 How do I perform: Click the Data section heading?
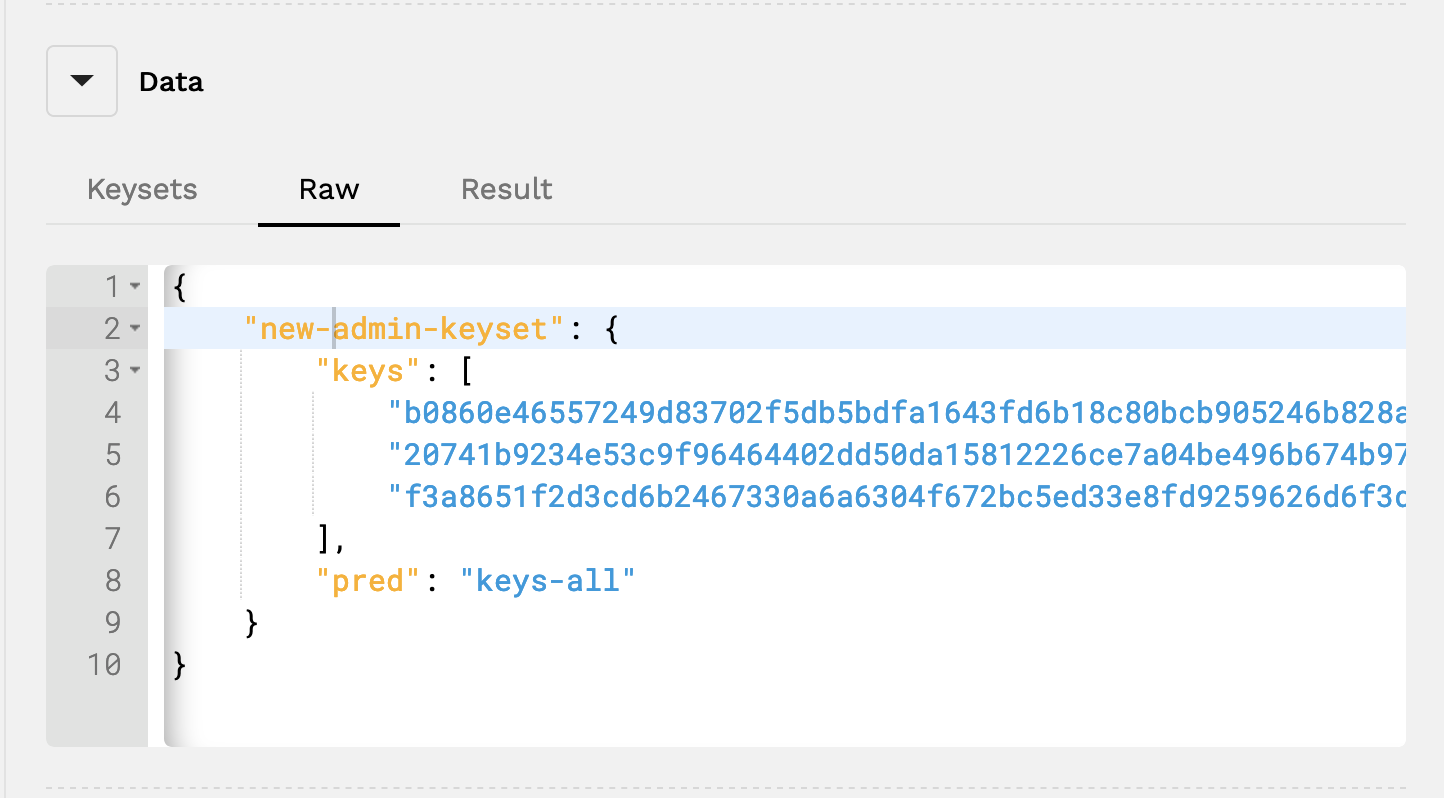(x=171, y=82)
